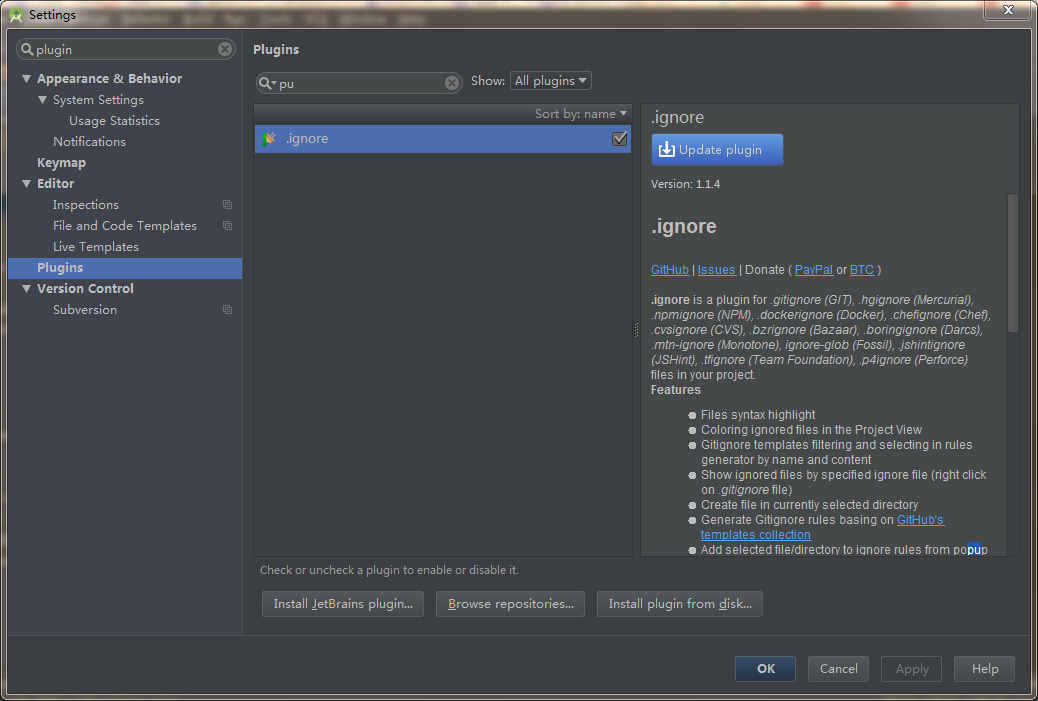Image resolution: width=1038 pixels, height=701 pixels.
Task: Close the Settings dialog window
Action: coord(1008,10)
